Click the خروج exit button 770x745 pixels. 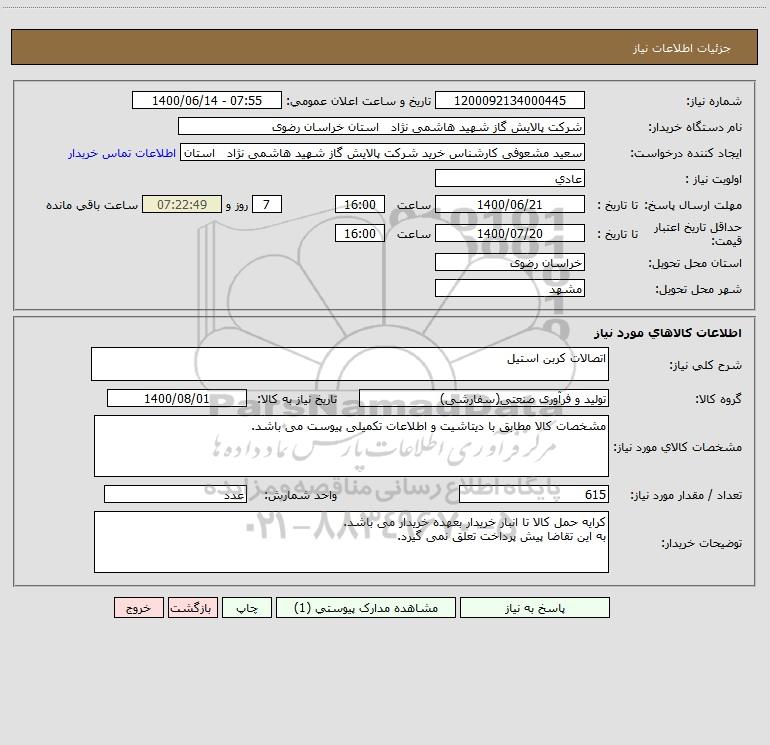coord(138,607)
